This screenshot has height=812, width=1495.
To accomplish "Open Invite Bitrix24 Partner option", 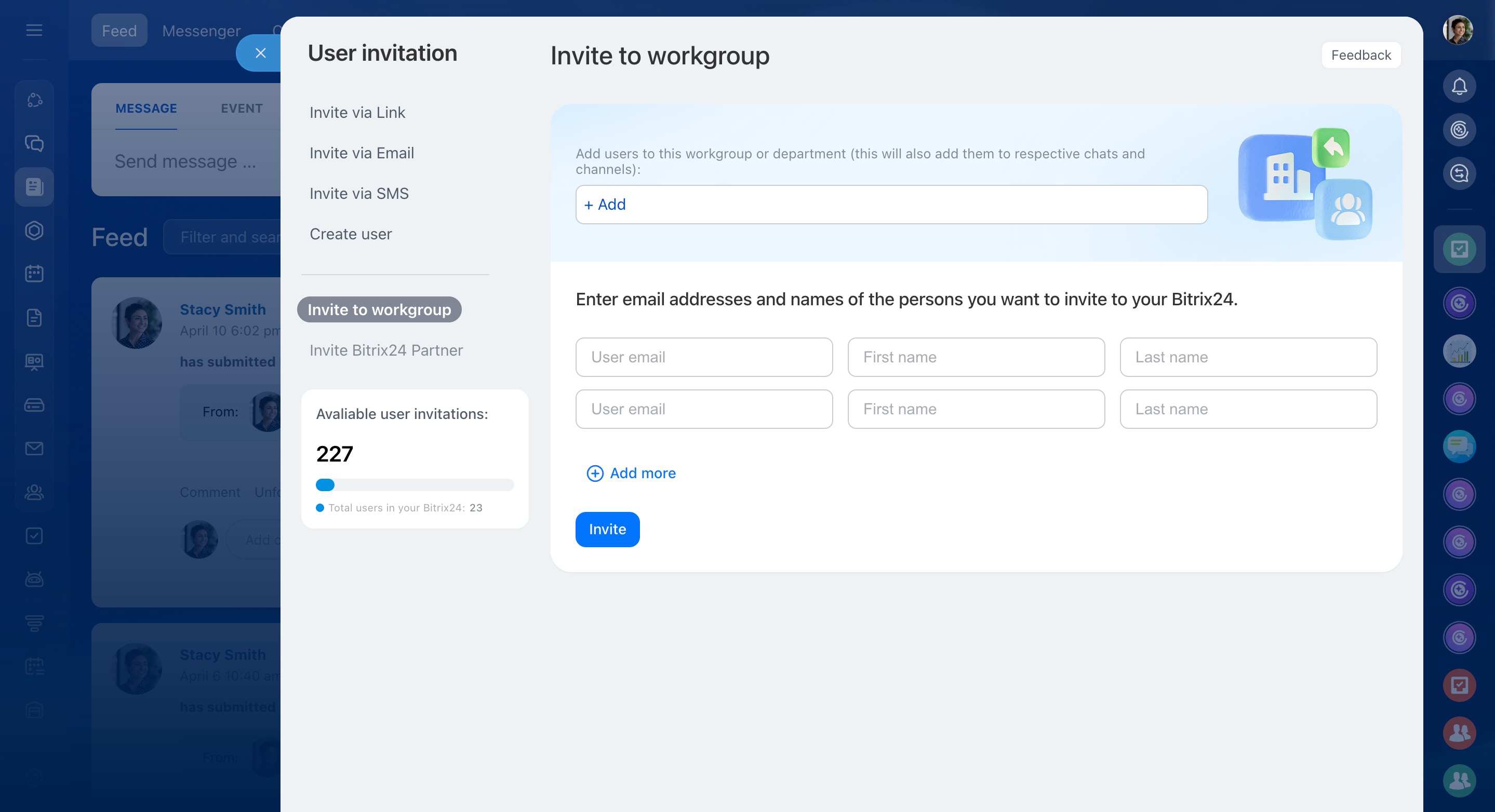I will pos(386,350).
